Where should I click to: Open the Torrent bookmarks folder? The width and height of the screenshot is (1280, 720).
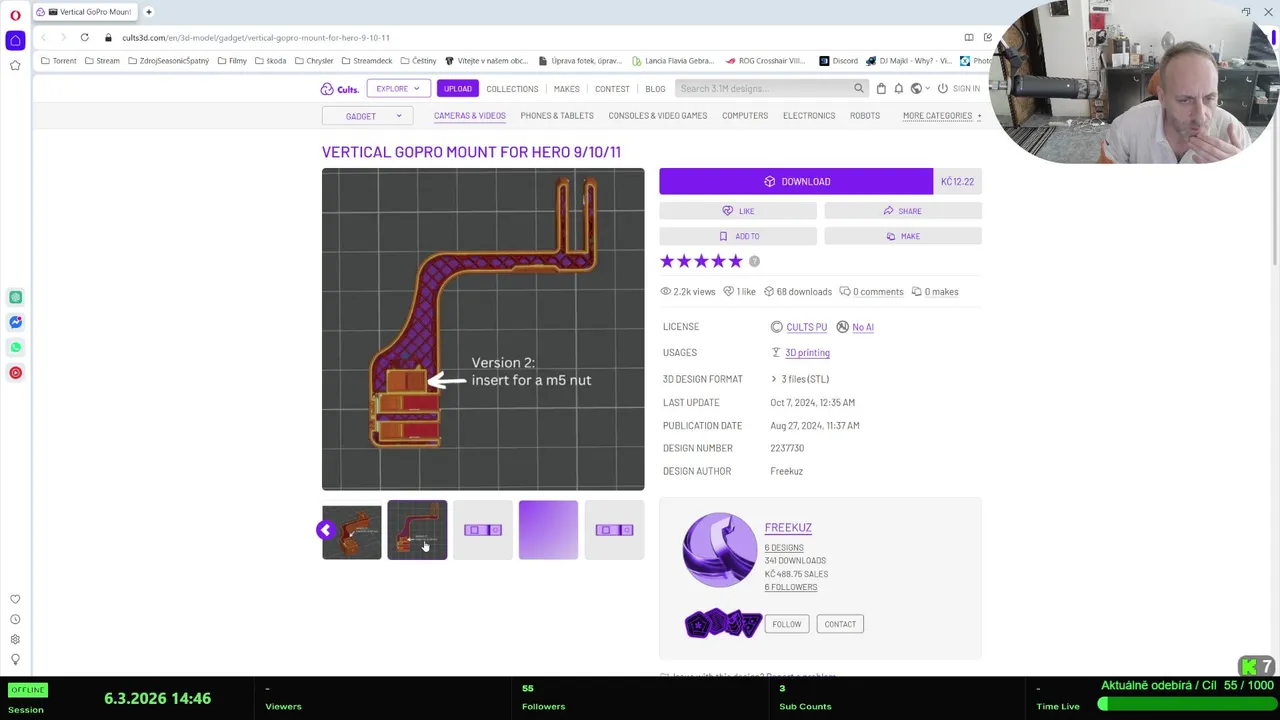click(x=59, y=61)
